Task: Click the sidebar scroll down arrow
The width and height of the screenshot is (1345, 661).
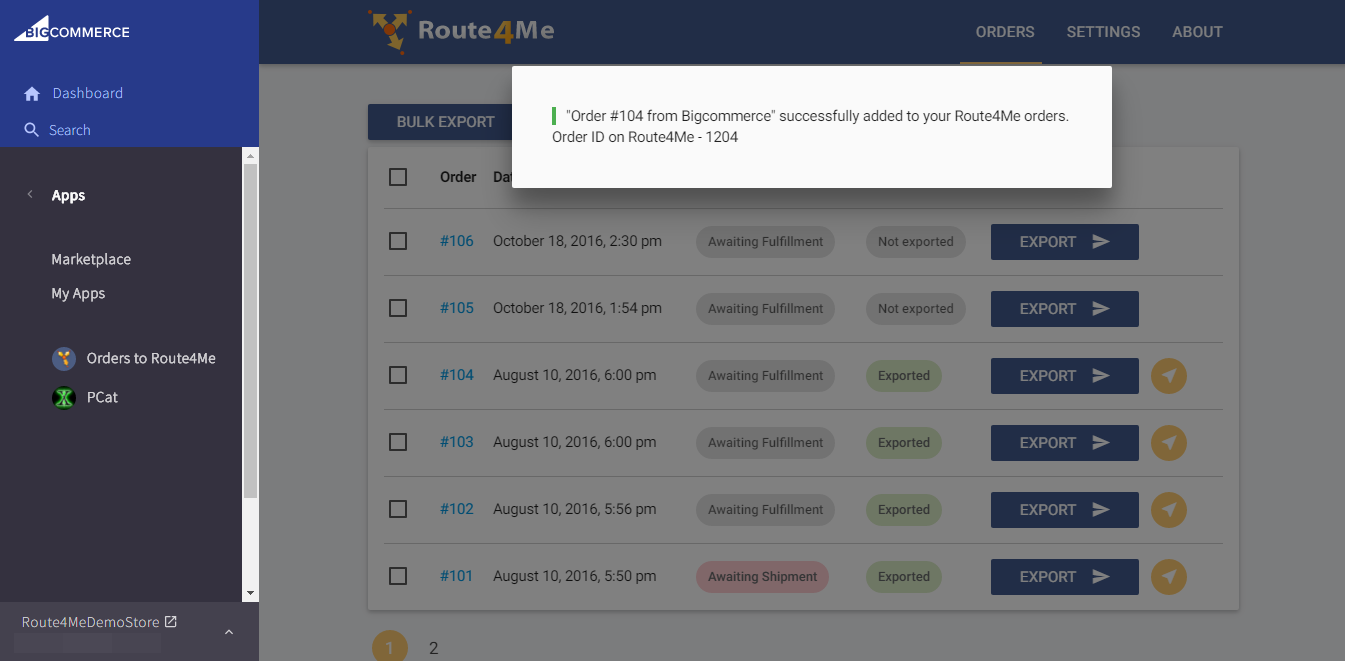Action: pos(250,593)
